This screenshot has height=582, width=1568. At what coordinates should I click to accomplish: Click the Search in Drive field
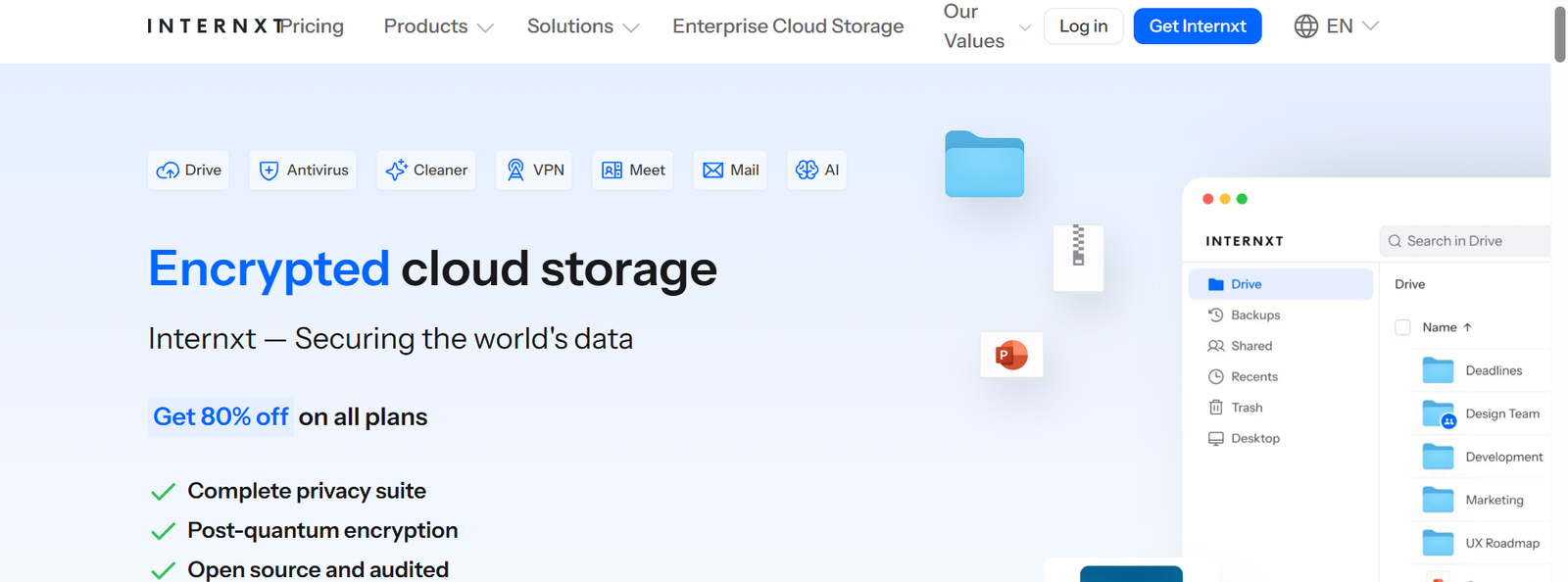point(1465,241)
